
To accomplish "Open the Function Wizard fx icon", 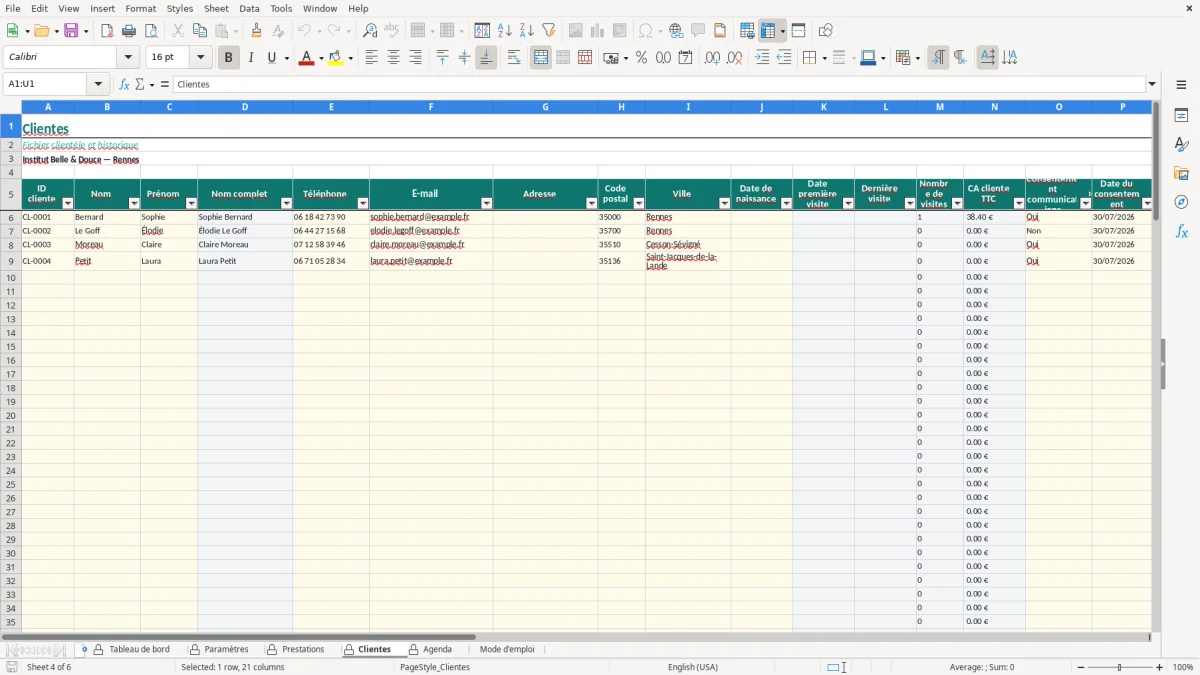I will coord(125,84).
